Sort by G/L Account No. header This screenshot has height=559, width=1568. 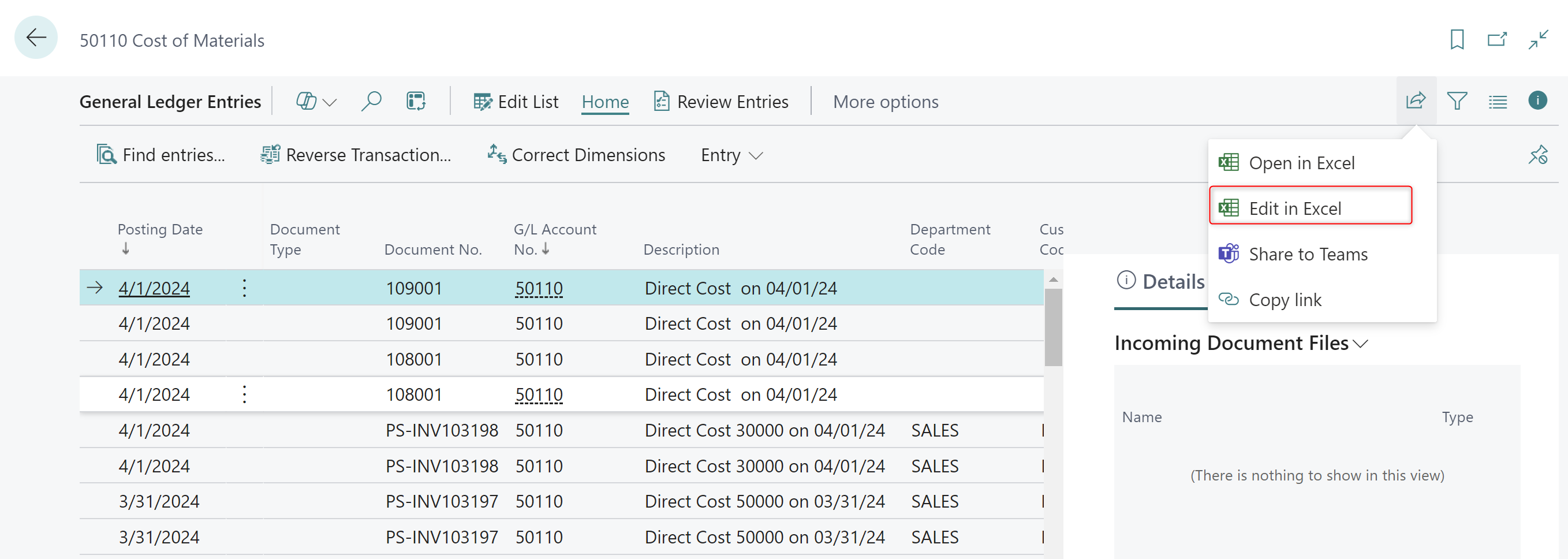pyautogui.click(x=555, y=239)
